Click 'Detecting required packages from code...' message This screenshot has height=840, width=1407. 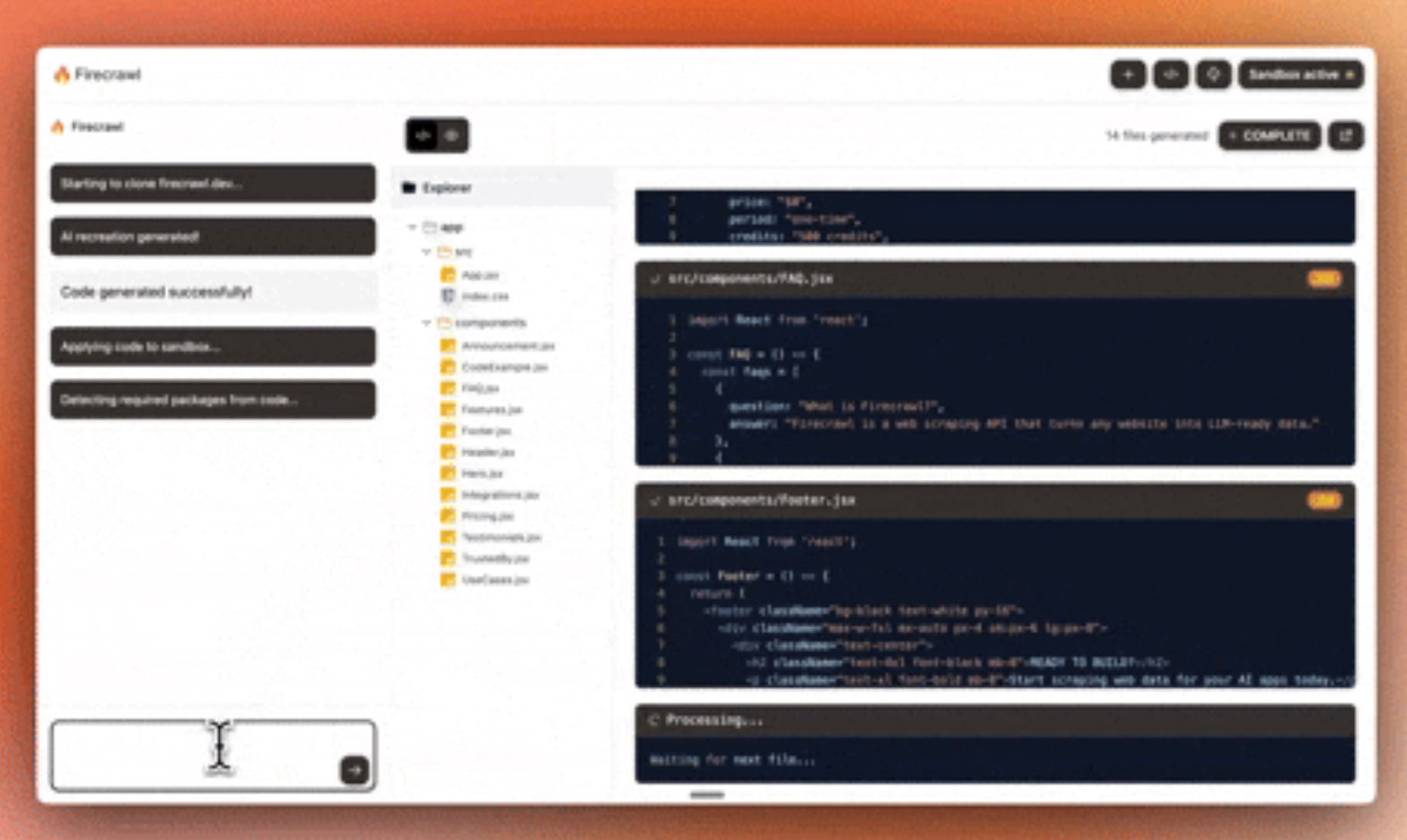point(213,400)
